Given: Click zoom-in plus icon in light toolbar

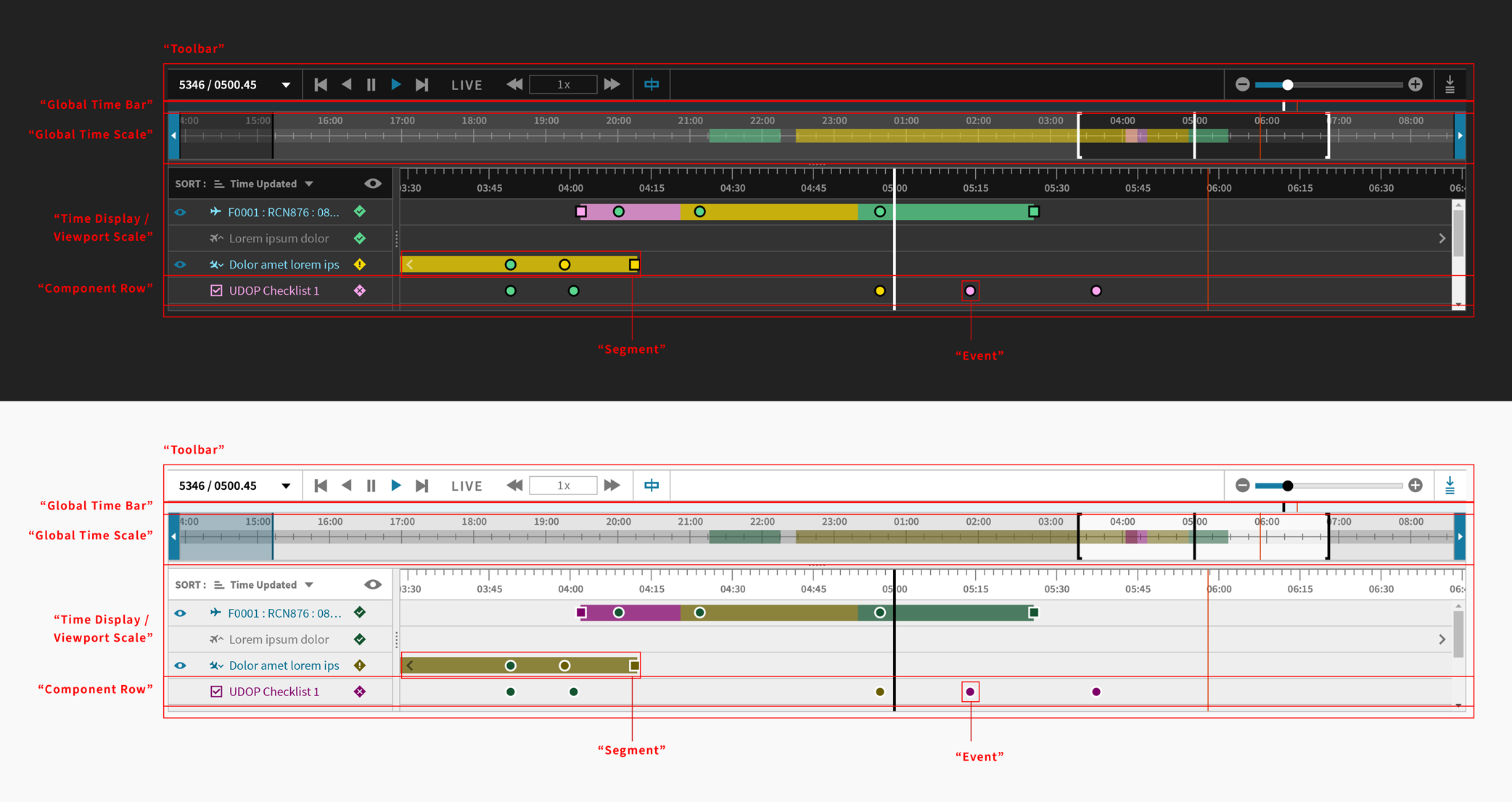Looking at the screenshot, I should point(1416,486).
